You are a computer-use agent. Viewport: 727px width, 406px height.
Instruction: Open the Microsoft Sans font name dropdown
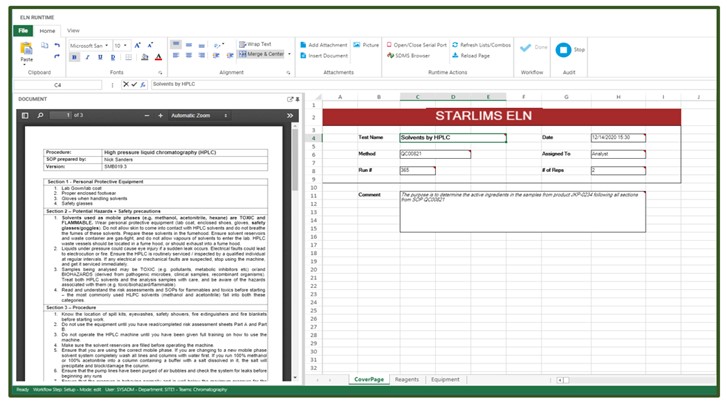pos(90,45)
